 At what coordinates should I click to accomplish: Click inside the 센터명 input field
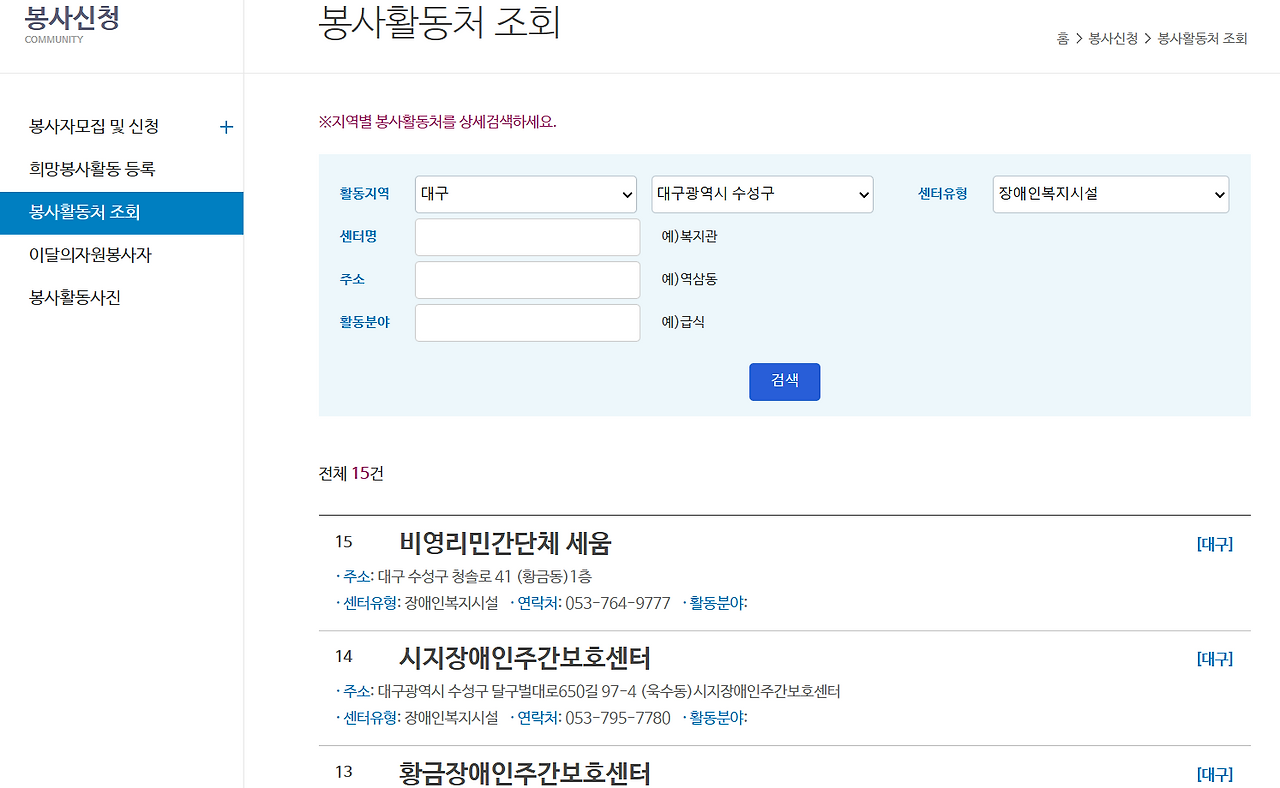point(527,236)
